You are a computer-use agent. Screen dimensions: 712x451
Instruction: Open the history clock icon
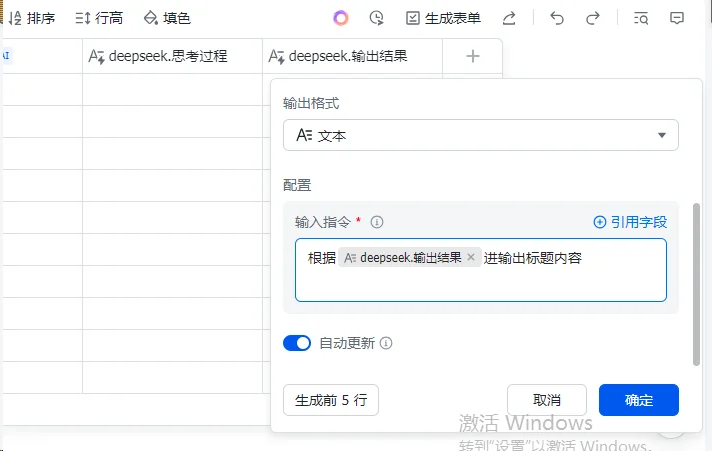click(x=376, y=18)
